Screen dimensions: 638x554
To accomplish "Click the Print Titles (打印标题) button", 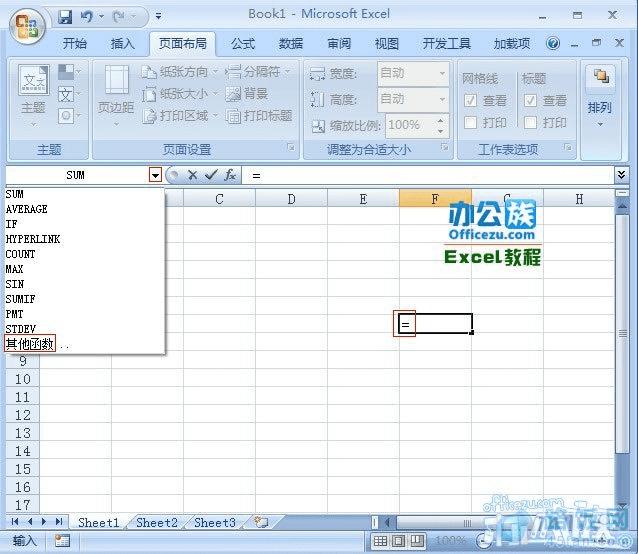I will pos(259,116).
